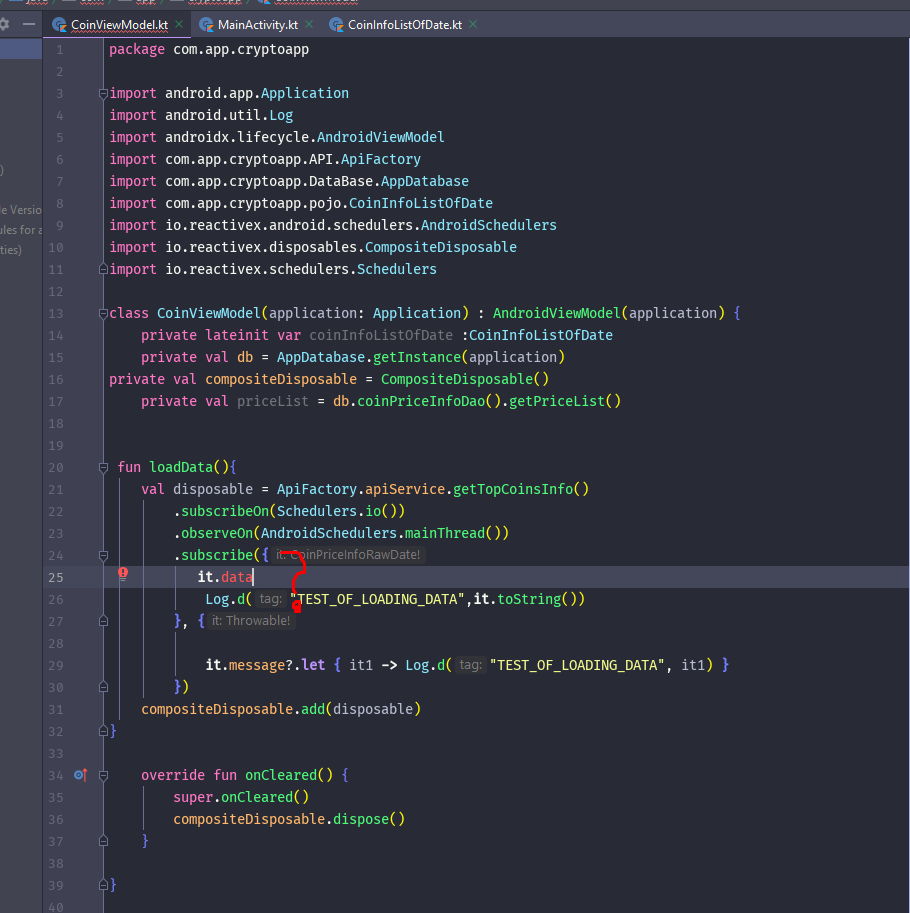The width and height of the screenshot is (910, 913).
Task: Open the project panel settings gear
Action: 5,24
